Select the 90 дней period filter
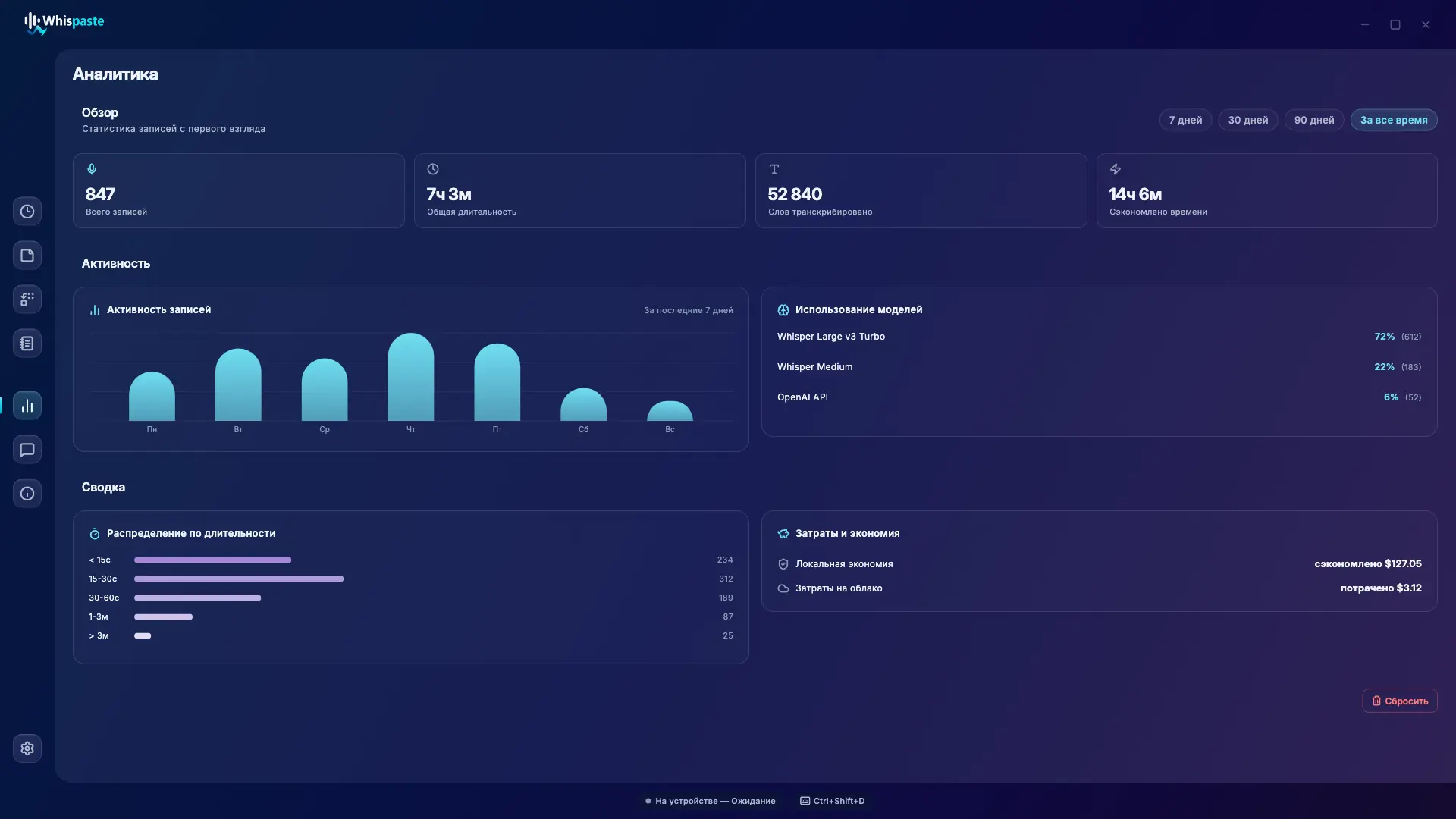Screen dimensions: 1456x819 click(x=1314, y=120)
